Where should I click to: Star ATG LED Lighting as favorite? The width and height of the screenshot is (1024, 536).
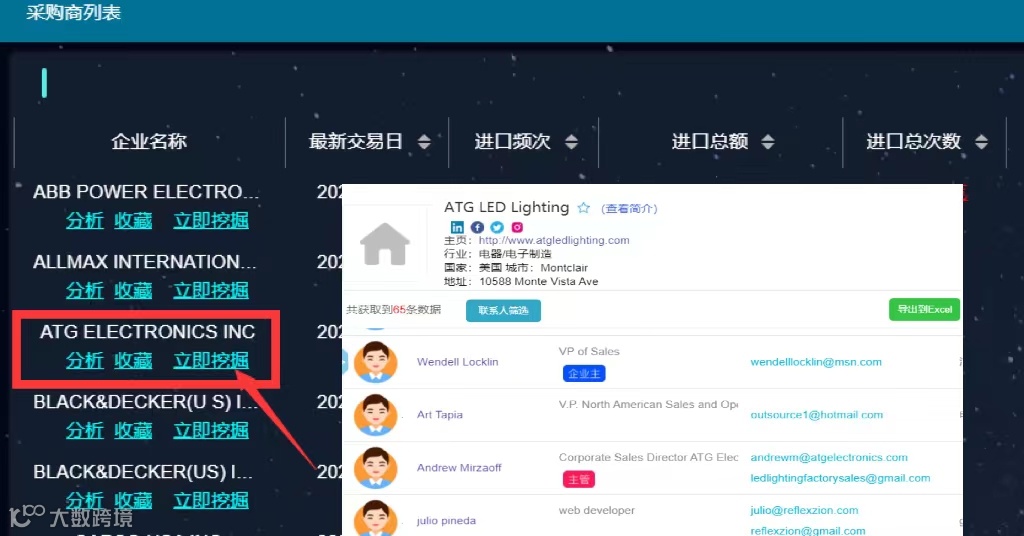[x=583, y=208]
